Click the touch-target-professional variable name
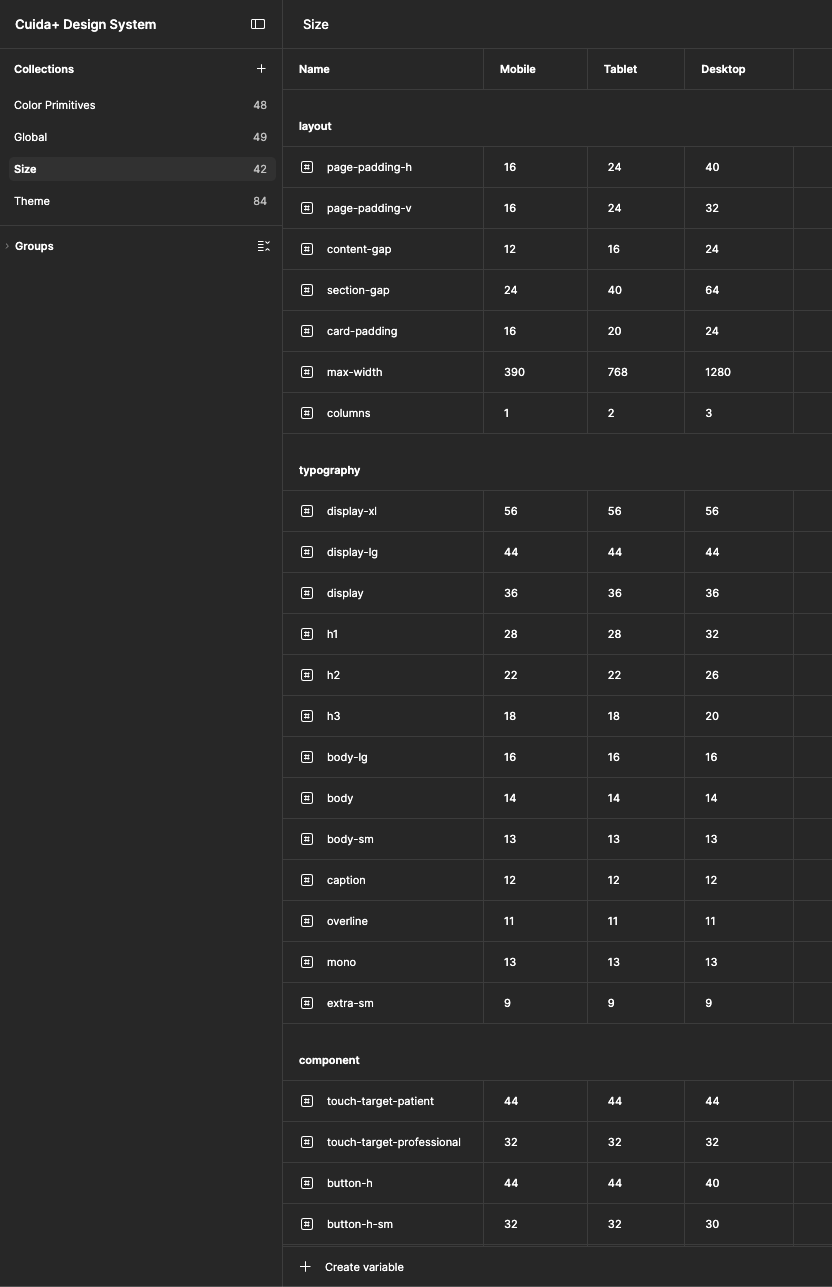This screenshot has width=832, height=1287. (x=394, y=1142)
